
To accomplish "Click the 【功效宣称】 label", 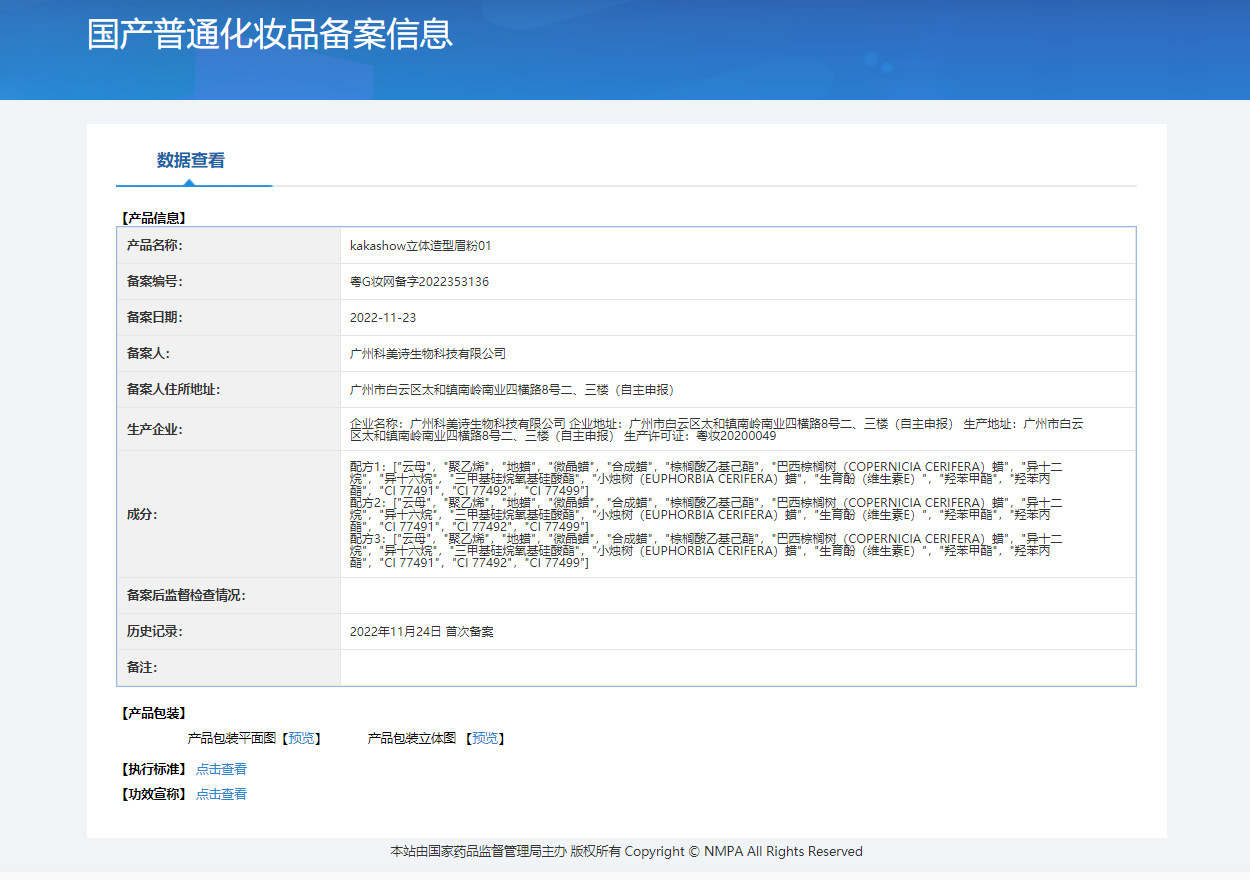I will tap(153, 794).
